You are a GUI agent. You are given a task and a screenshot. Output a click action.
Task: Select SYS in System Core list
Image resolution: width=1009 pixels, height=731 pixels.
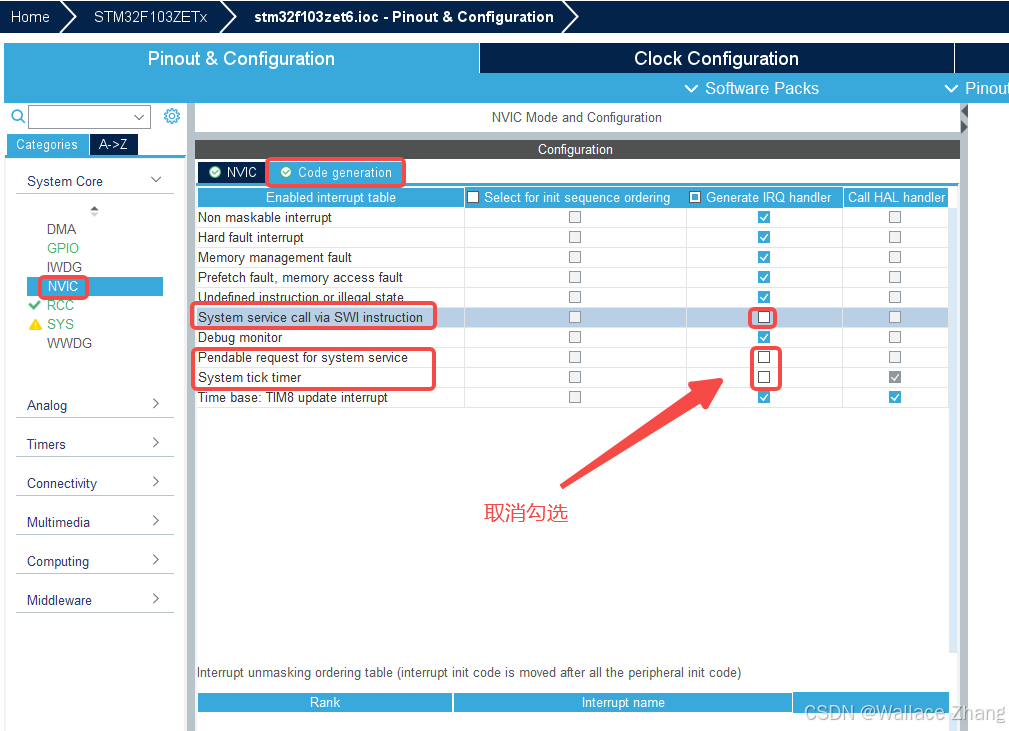[60, 324]
